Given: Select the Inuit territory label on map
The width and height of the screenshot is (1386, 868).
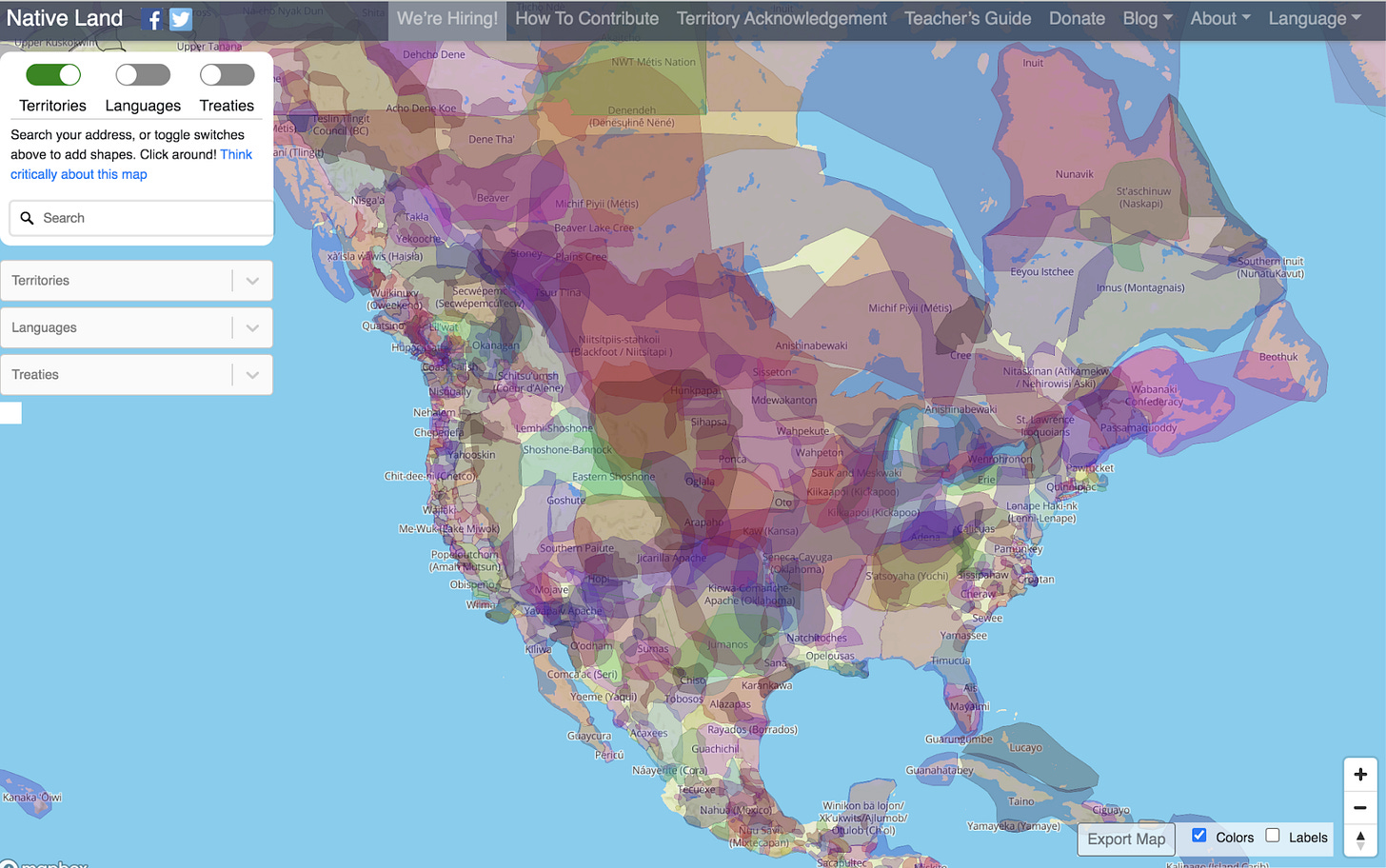Looking at the screenshot, I should (1033, 63).
